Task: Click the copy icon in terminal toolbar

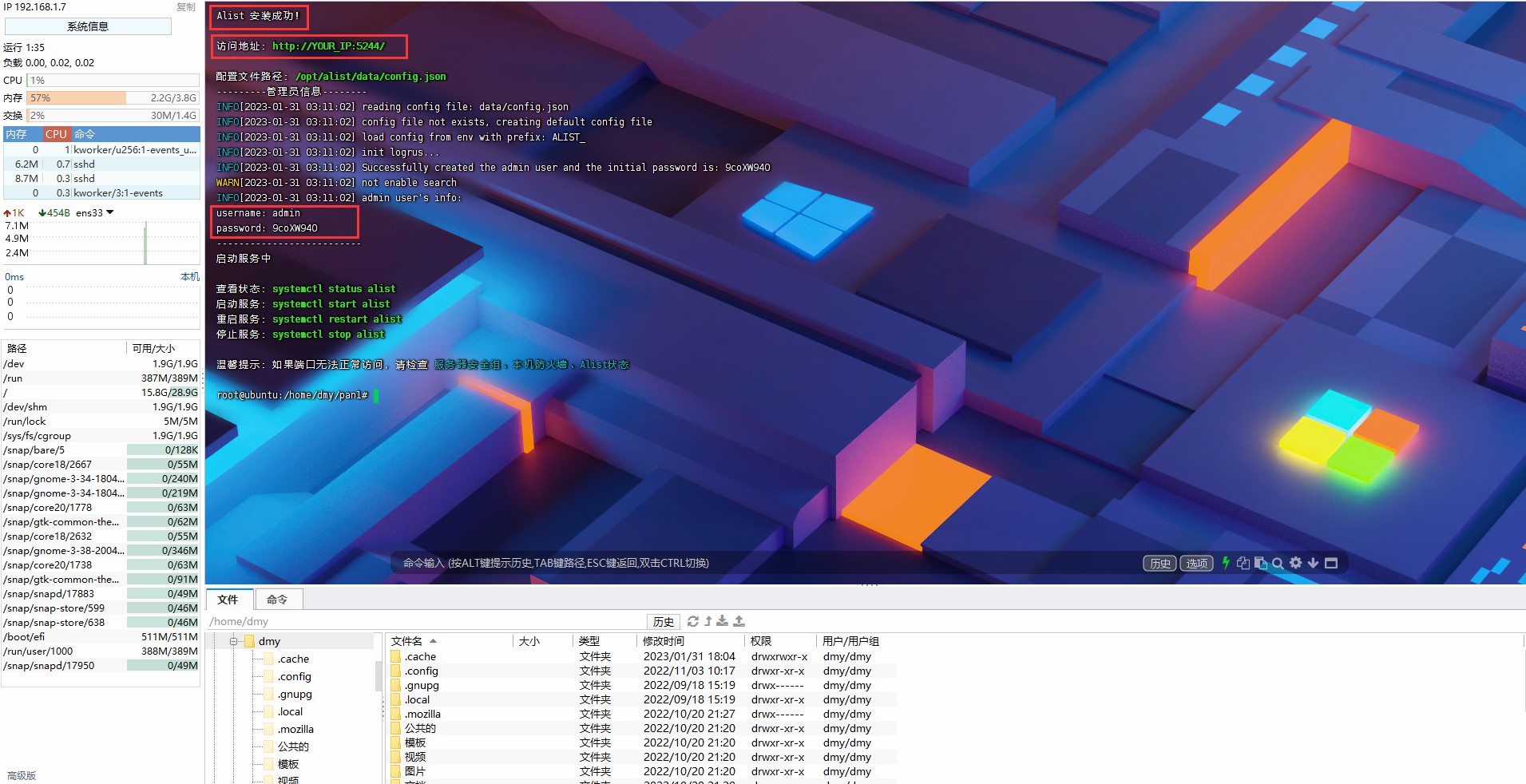Action: coord(1243,563)
